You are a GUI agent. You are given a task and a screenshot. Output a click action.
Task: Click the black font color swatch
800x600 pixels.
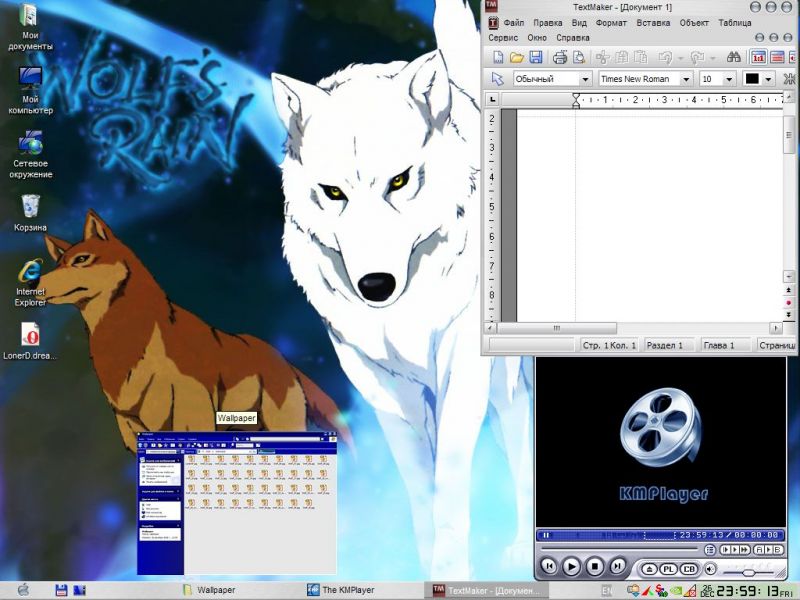point(752,79)
